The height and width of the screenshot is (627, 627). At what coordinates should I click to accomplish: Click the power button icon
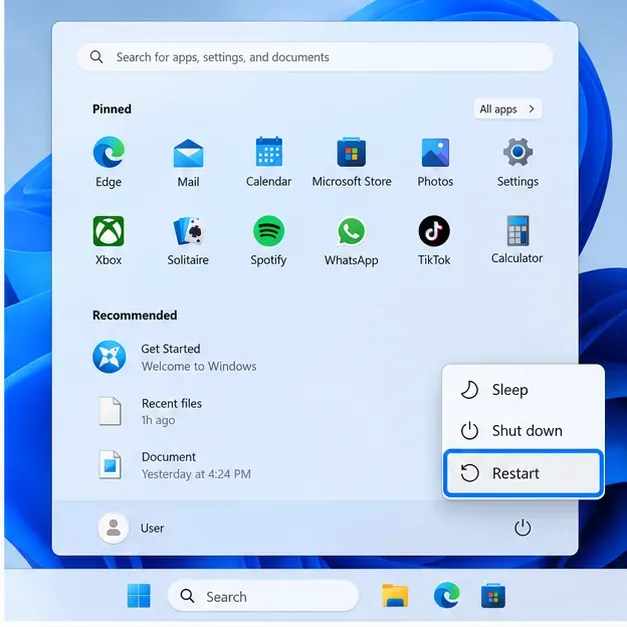[522, 528]
